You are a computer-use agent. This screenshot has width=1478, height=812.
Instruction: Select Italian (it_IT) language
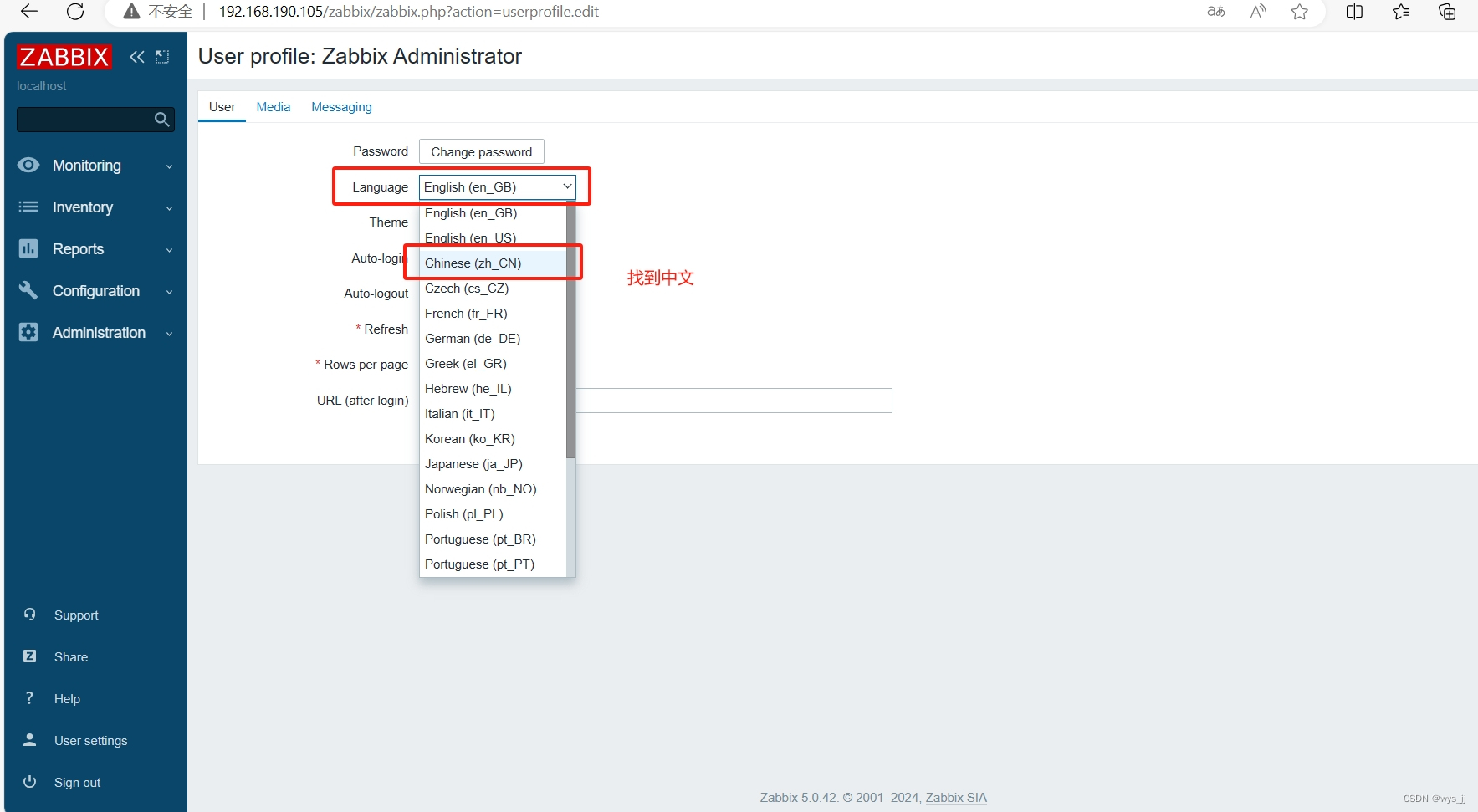click(493, 414)
